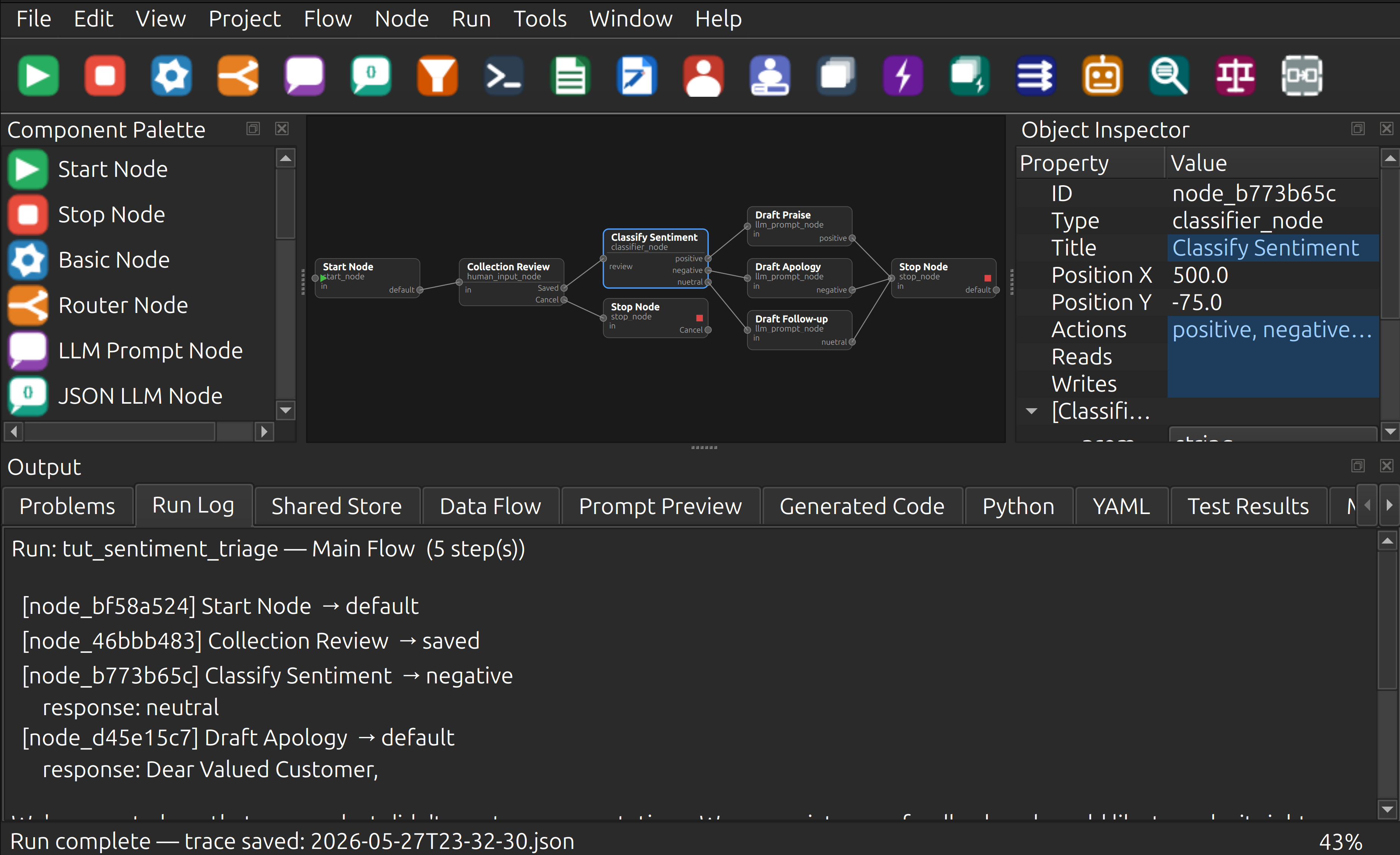Image resolution: width=1400 pixels, height=855 pixels.
Task: Open the Tools menu
Action: (540, 19)
